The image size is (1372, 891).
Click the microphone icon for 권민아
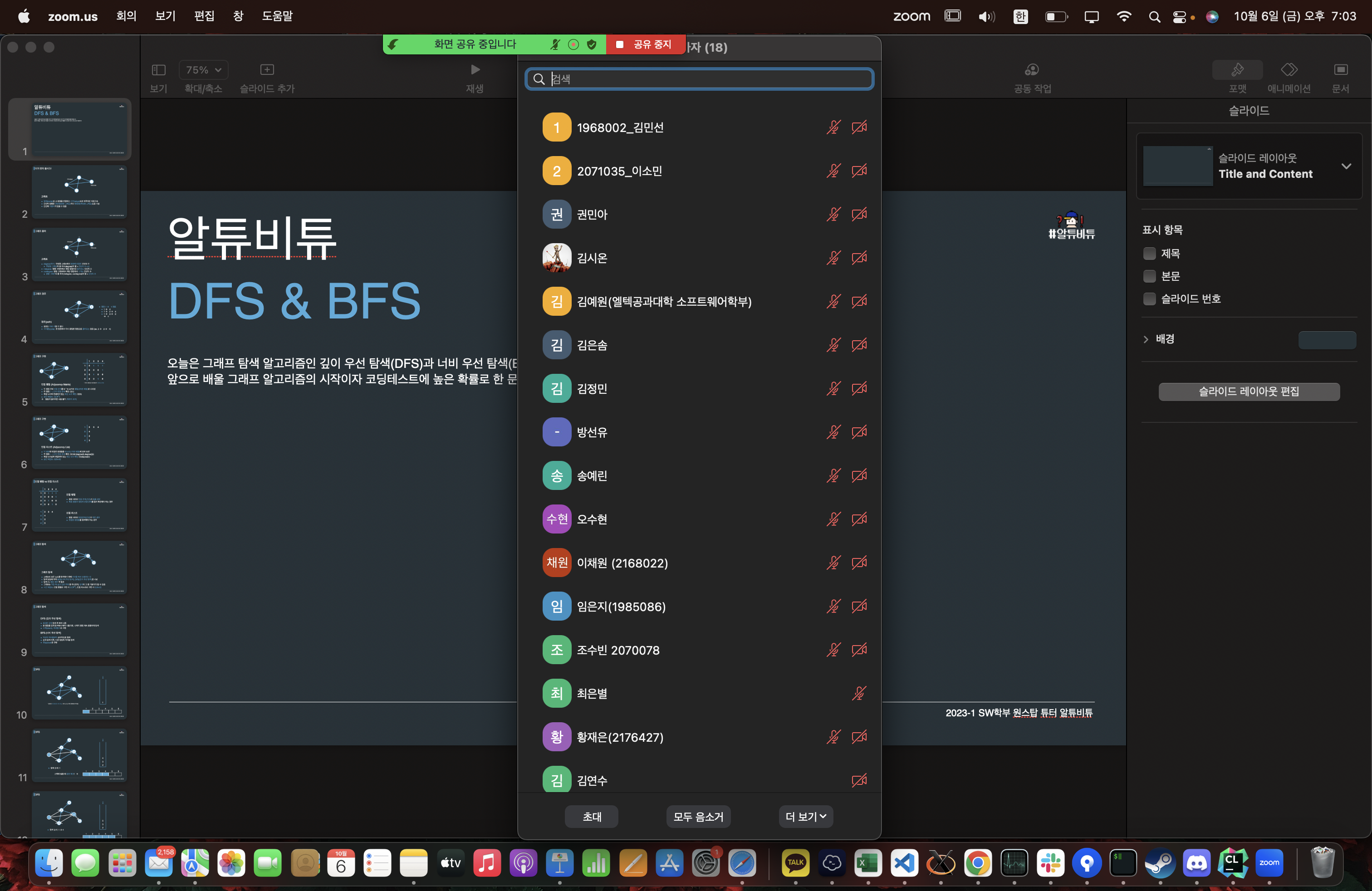point(833,215)
